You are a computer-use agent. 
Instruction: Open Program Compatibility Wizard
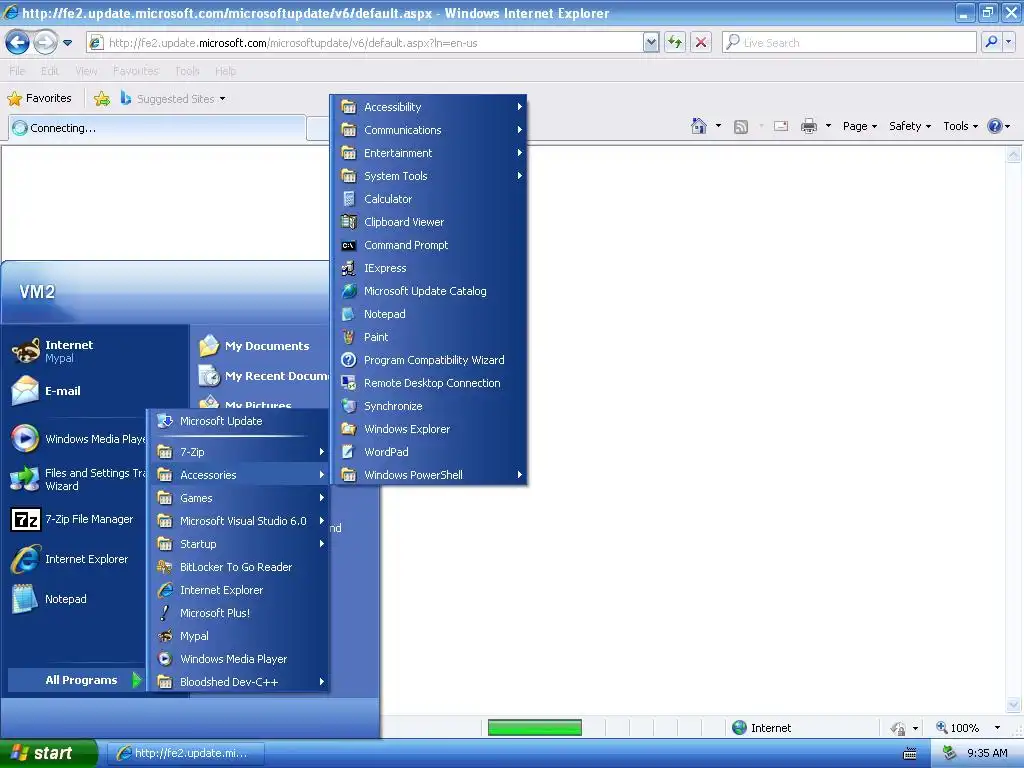coord(428,360)
